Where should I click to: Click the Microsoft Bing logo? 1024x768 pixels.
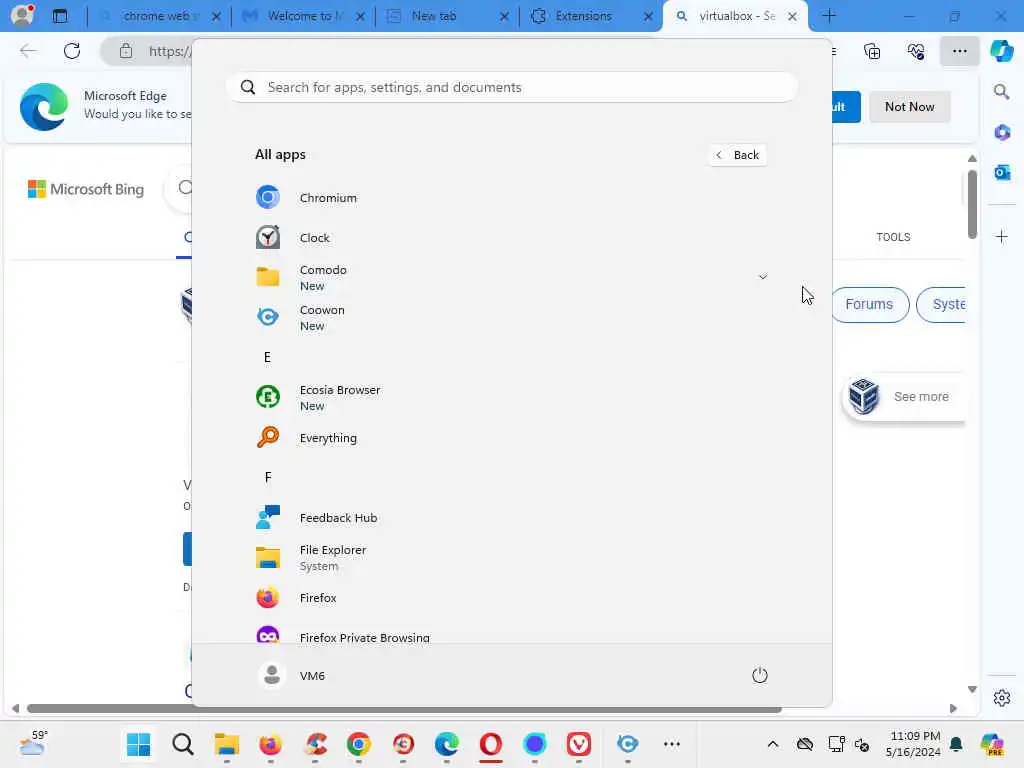click(86, 189)
